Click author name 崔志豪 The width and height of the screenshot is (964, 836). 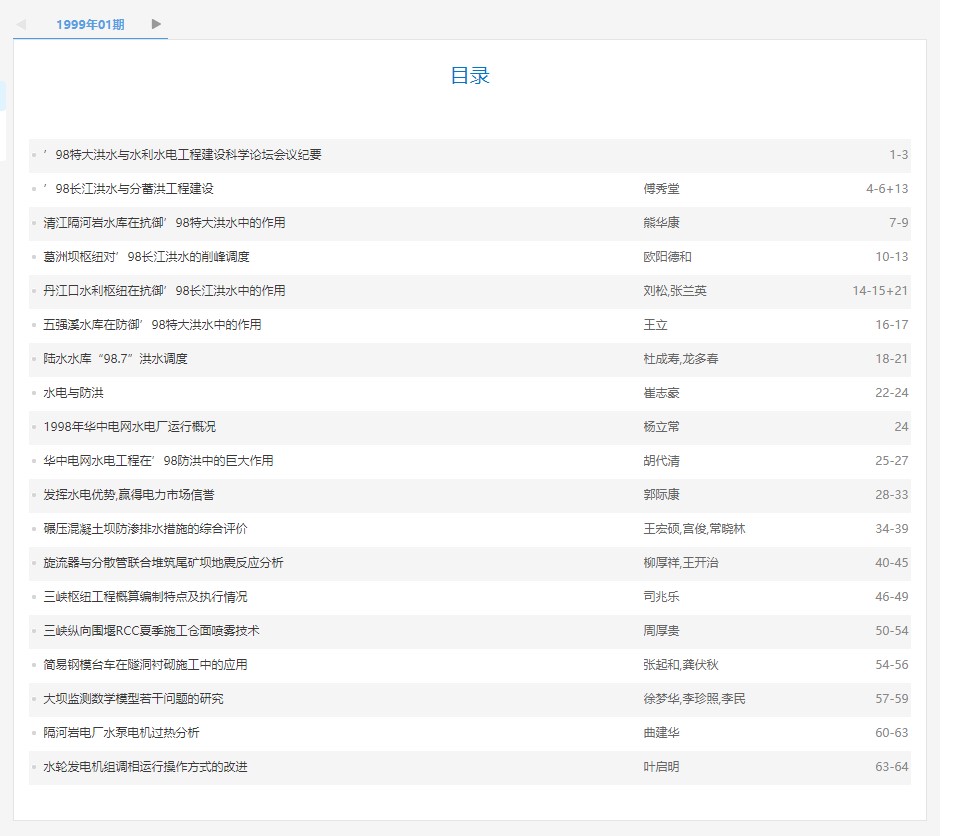pyautogui.click(x=662, y=393)
